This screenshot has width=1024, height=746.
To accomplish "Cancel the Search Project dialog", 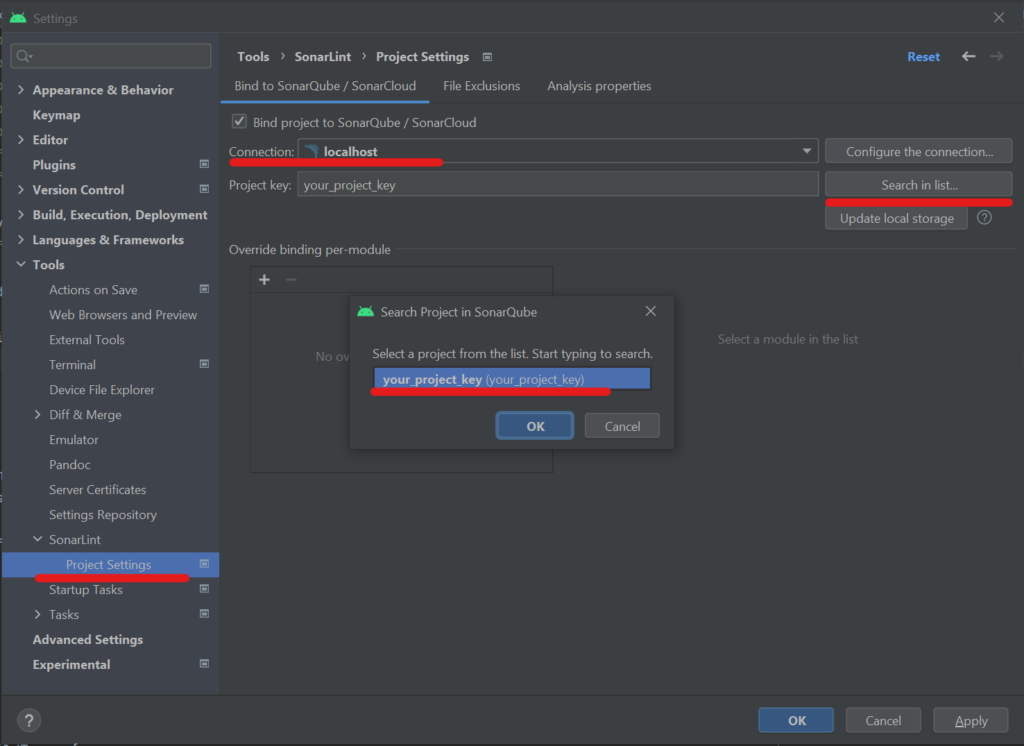I will 622,426.
